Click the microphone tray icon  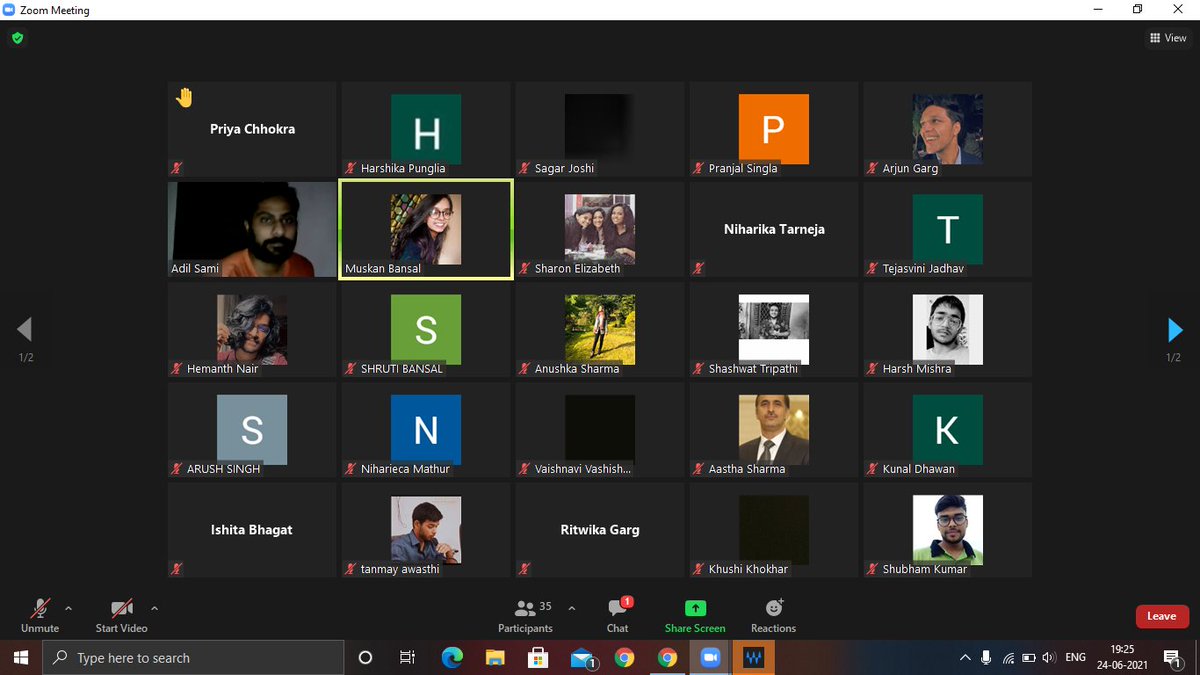tap(986, 657)
